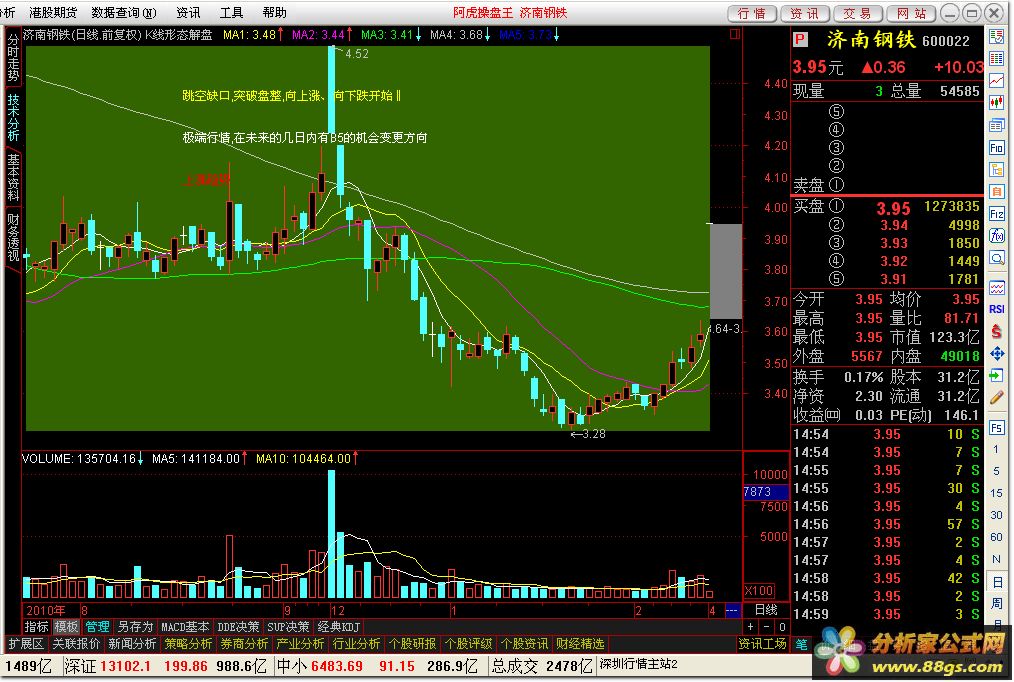
Task: Click the tree structure icon in the right toolbar
Action: 997,169
